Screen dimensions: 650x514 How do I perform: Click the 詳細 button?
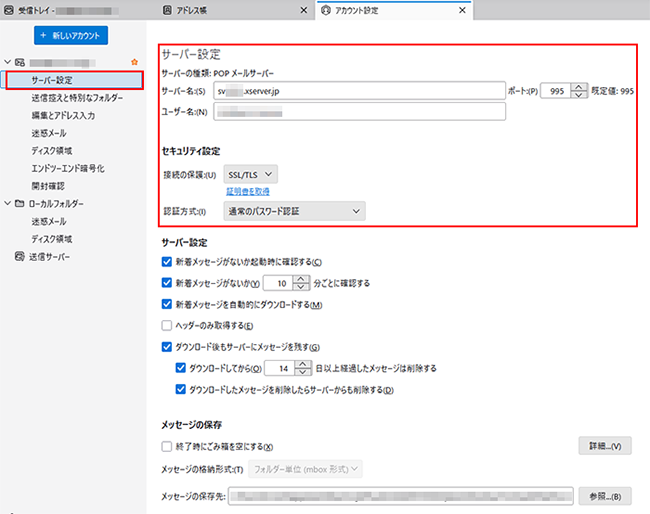coord(605,446)
